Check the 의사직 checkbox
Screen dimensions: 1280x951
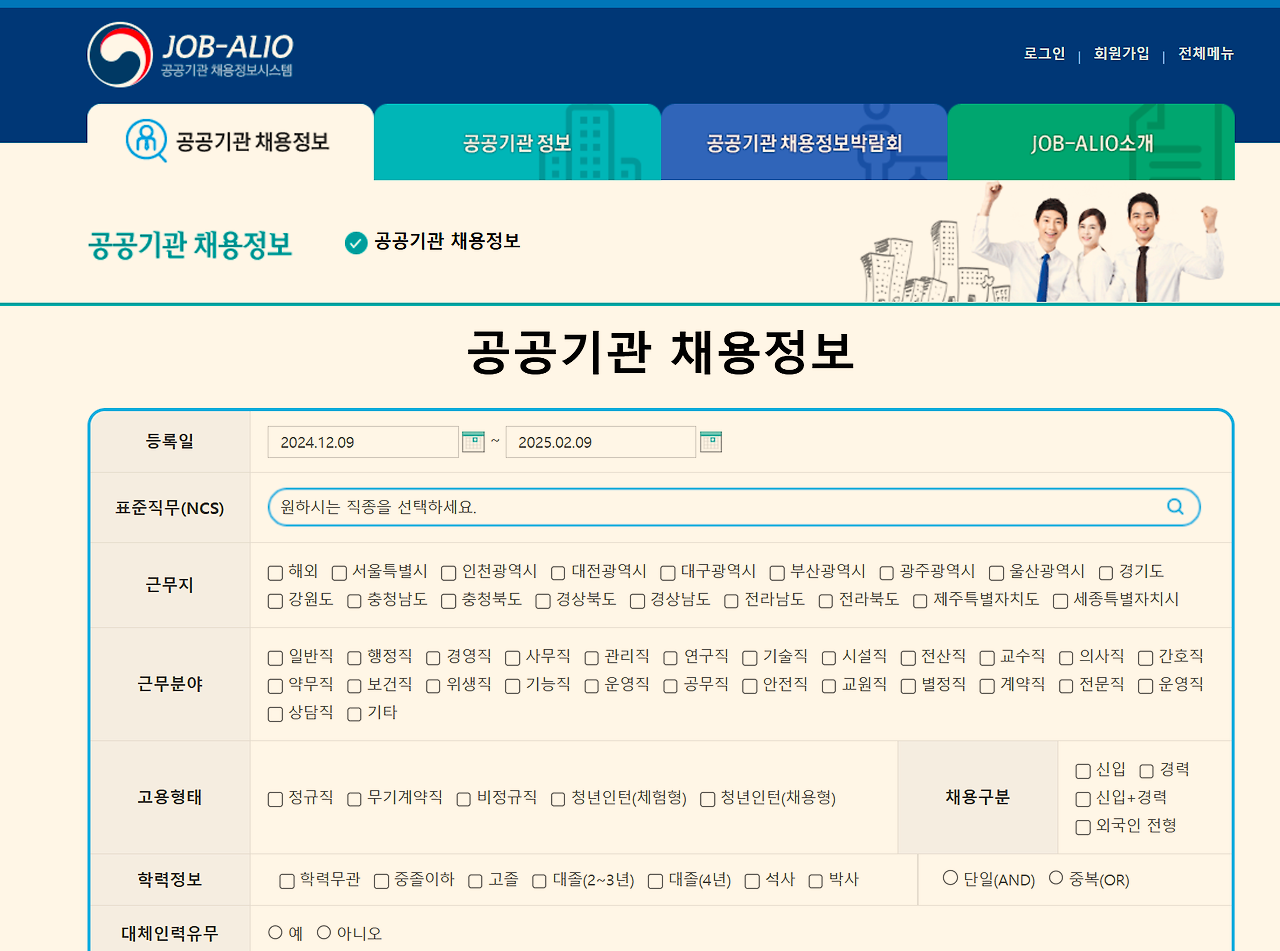[1066, 658]
